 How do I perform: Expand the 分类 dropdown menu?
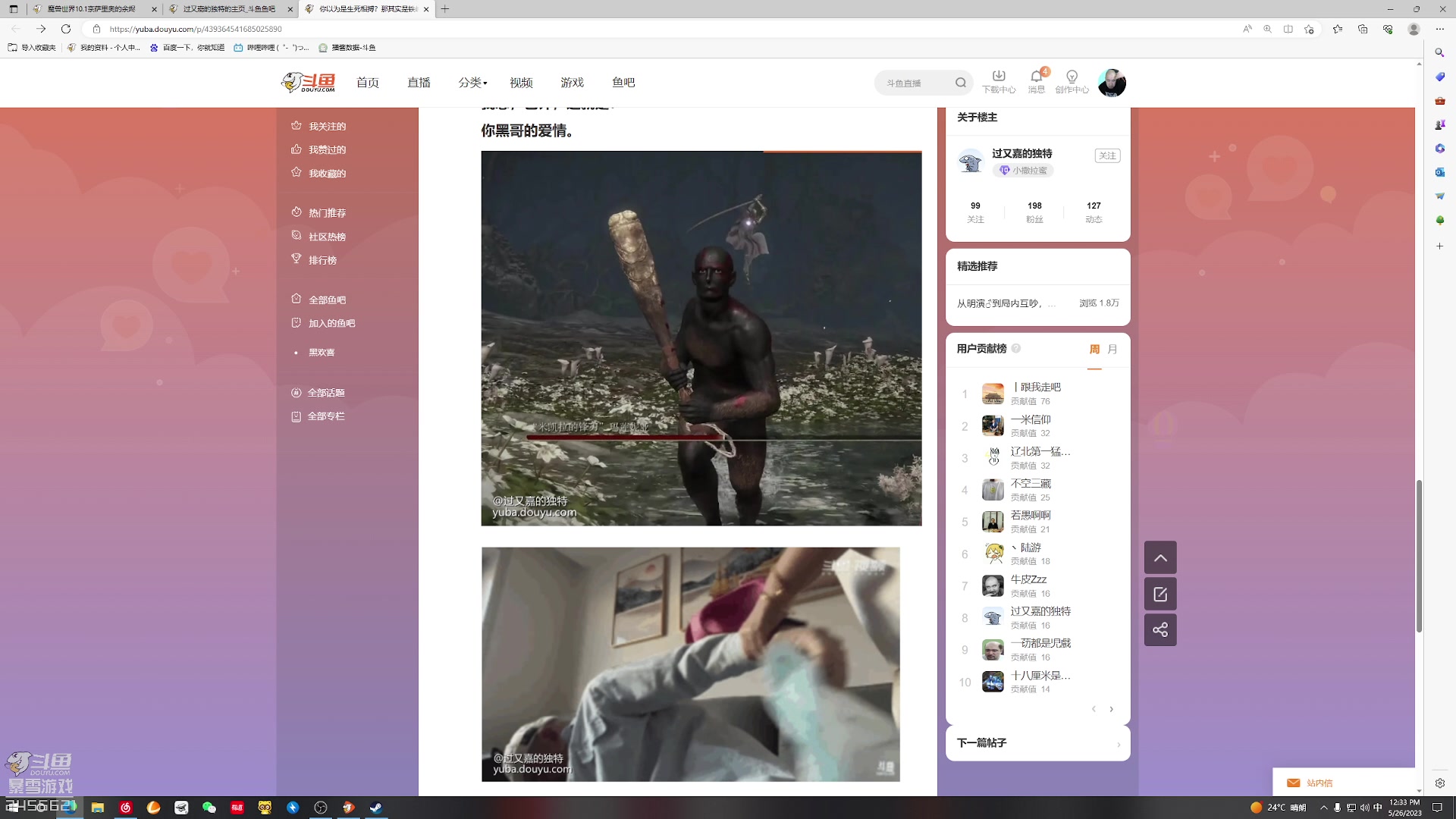point(472,83)
